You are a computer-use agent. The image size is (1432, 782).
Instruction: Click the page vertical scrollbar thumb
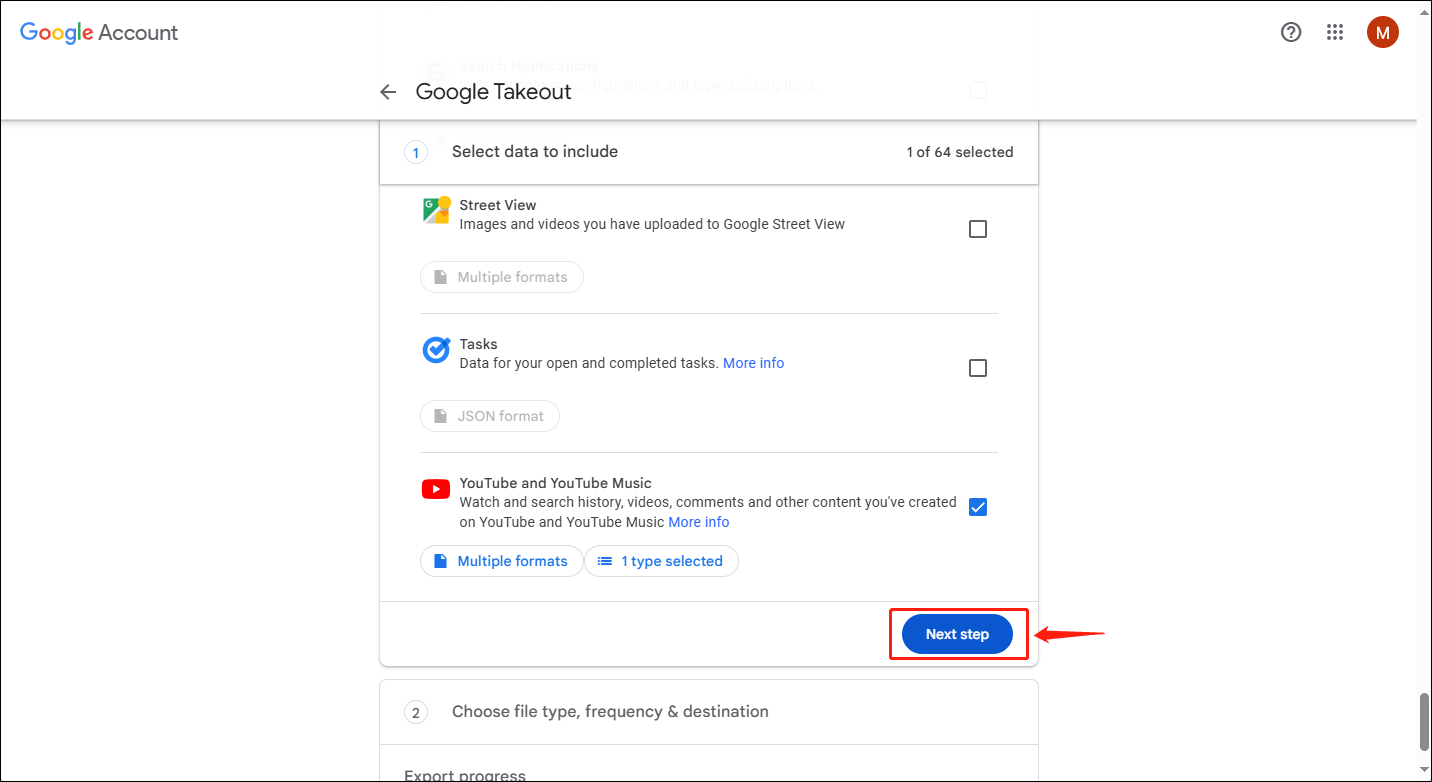click(1424, 720)
